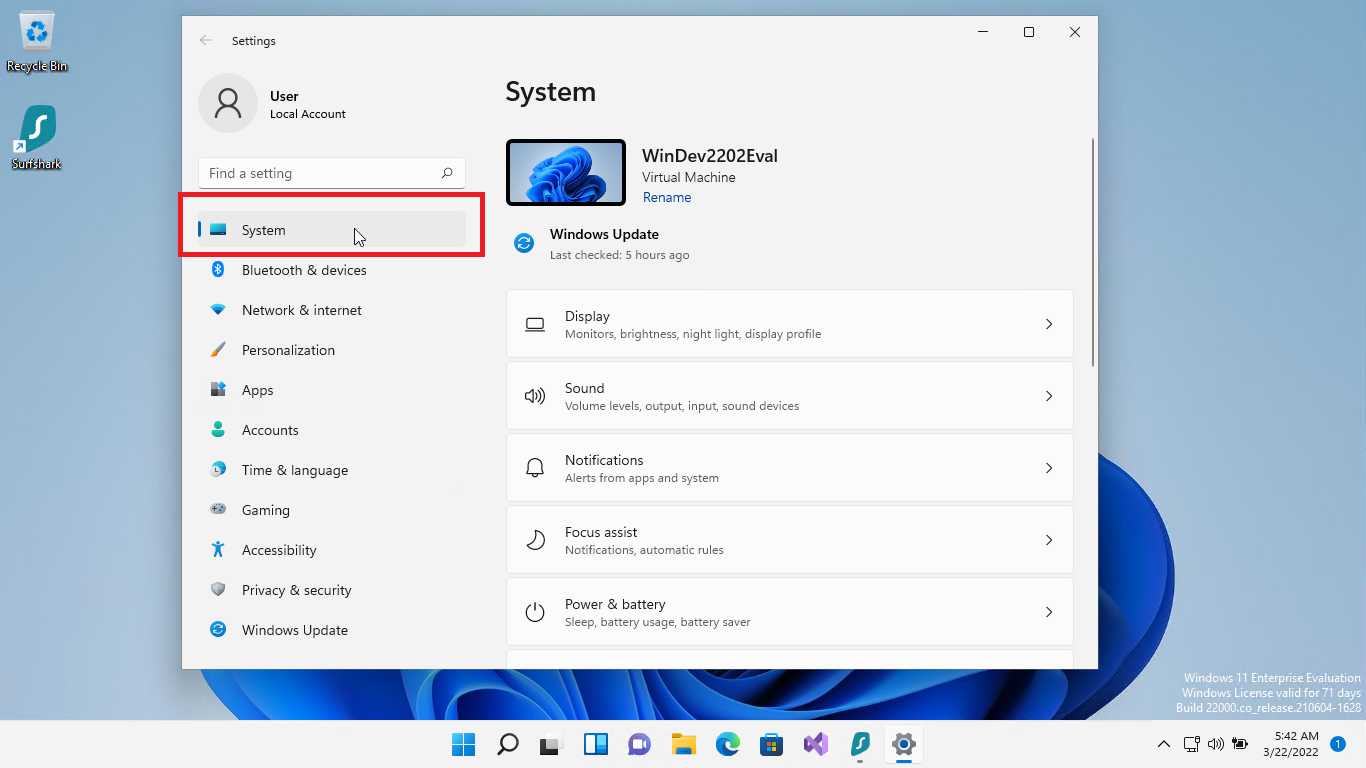Open the Apps settings category
Viewport: 1366px width, 768px height.
332,390
